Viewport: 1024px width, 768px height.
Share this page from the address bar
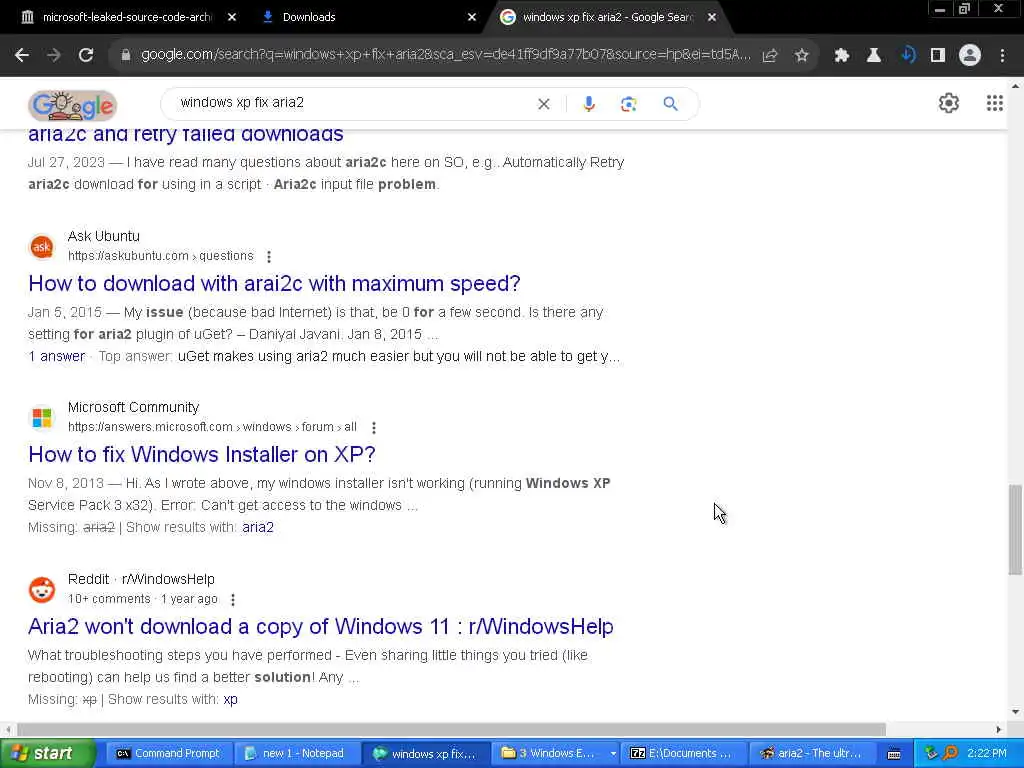770,56
